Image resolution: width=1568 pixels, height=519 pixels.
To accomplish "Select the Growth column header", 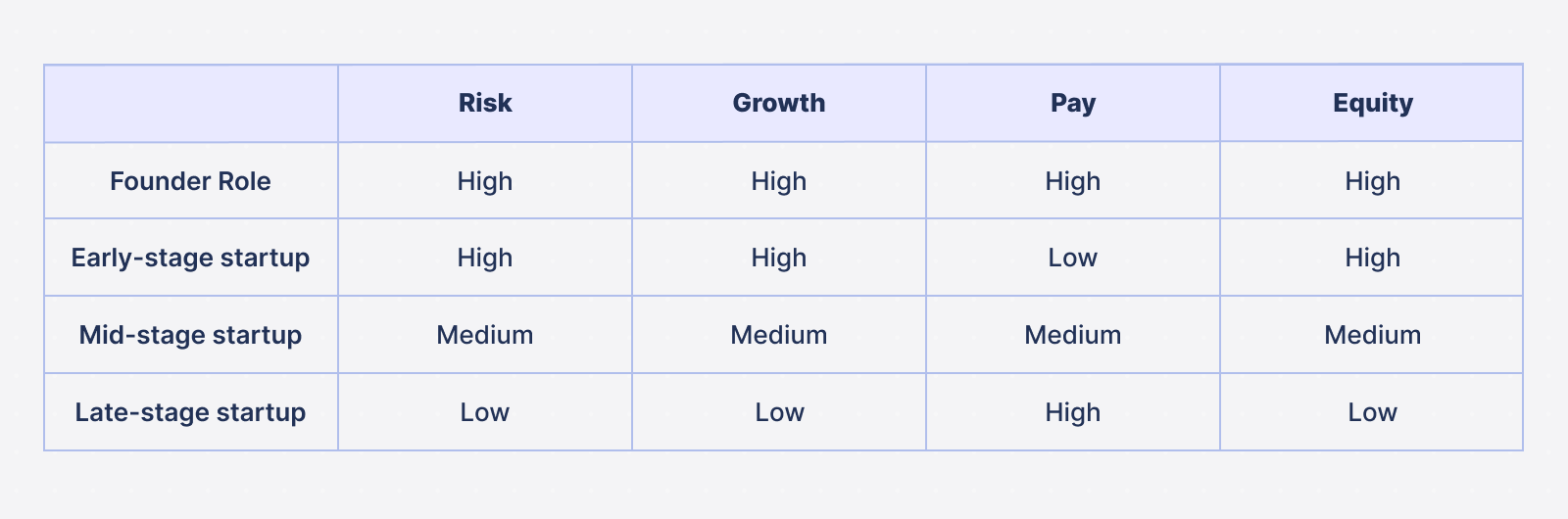I will coord(779,103).
